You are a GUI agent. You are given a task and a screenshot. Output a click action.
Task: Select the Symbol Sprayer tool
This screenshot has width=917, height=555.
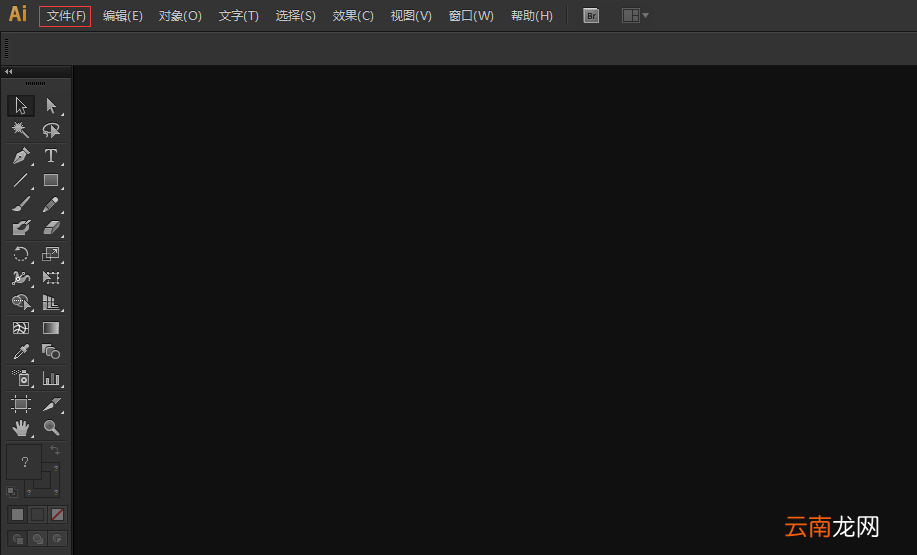click(x=20, y=378)
